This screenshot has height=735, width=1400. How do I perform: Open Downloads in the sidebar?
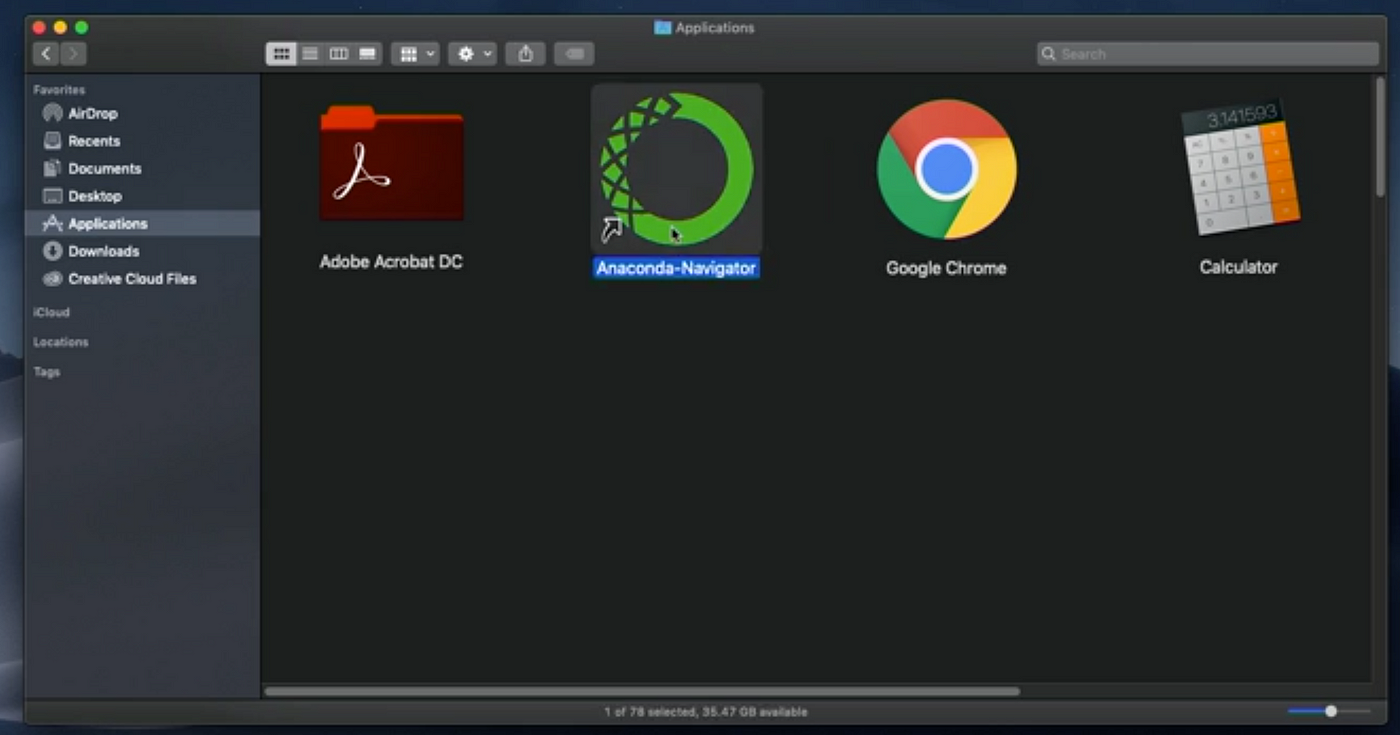142,251
